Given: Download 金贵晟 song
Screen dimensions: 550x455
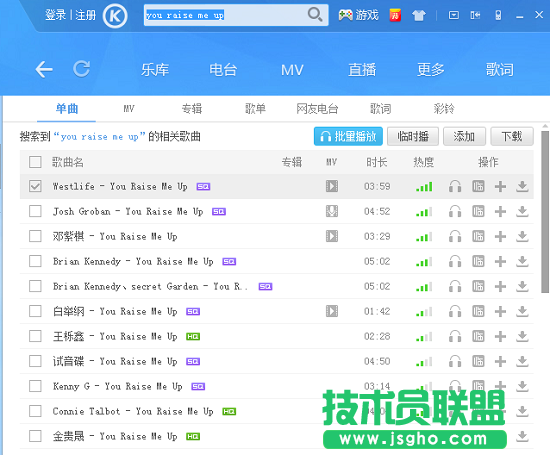Looking at the screenshot, I should tap(522, 436).
